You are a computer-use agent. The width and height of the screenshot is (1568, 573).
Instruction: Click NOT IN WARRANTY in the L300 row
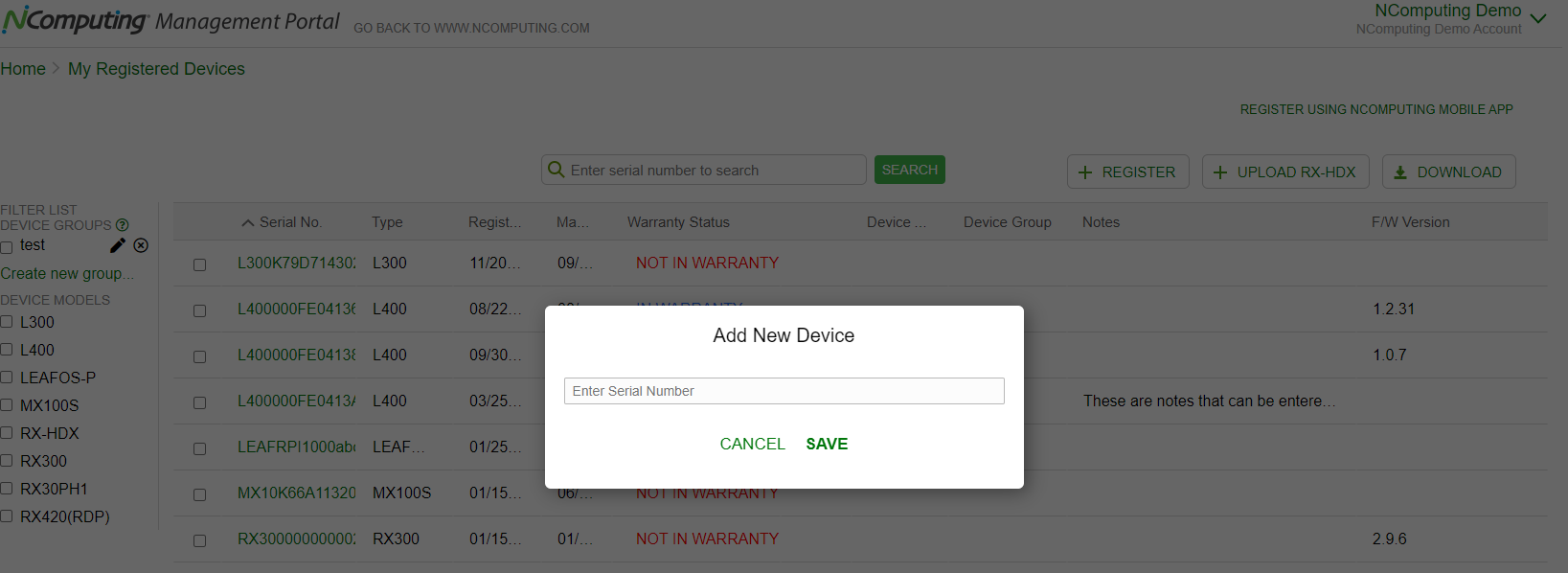707,263
